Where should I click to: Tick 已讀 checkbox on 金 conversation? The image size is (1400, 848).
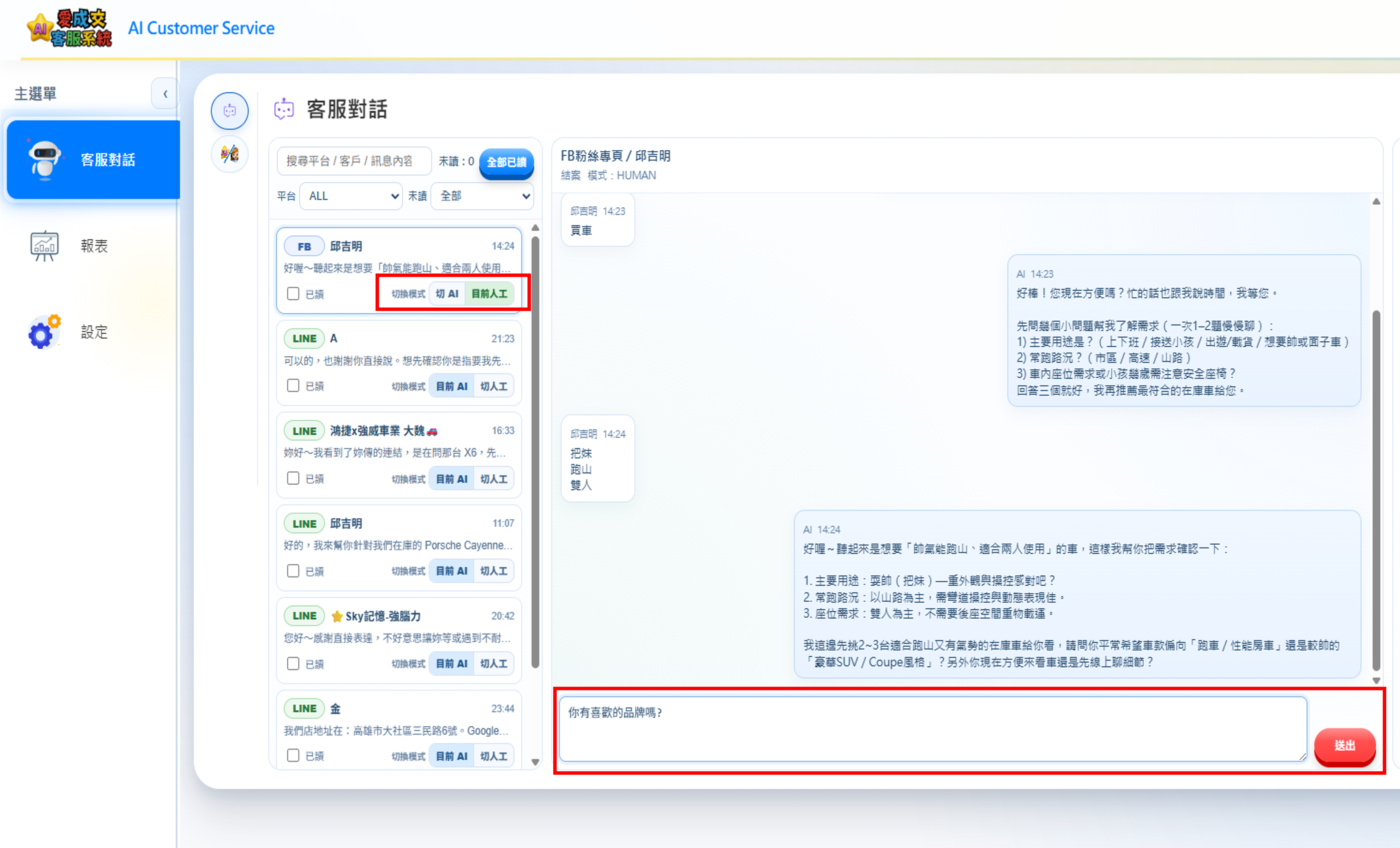(x=293, y=755)
